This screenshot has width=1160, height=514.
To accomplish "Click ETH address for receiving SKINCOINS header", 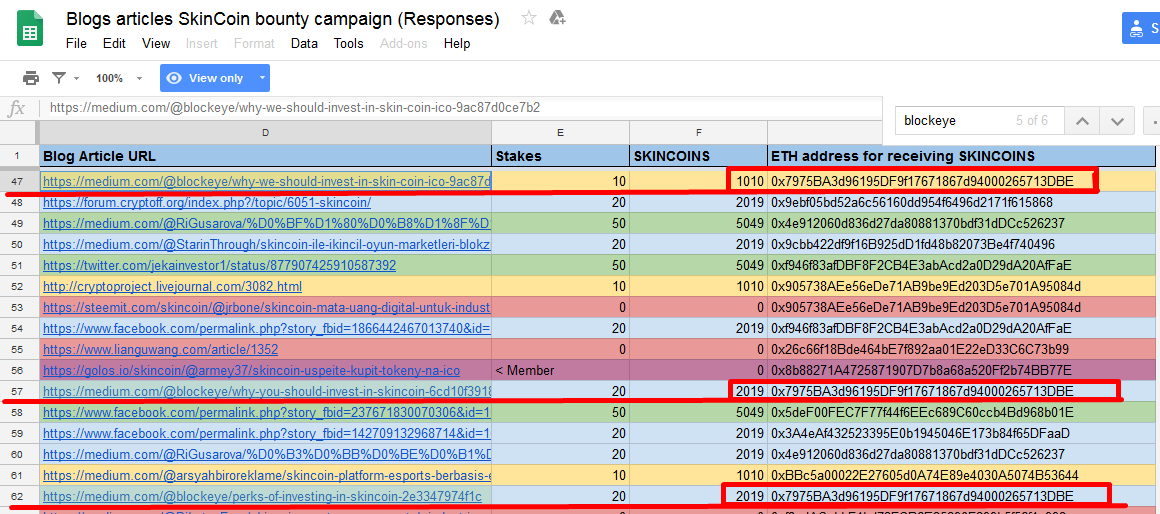I will pyautogui.click(x=962, y=156).
